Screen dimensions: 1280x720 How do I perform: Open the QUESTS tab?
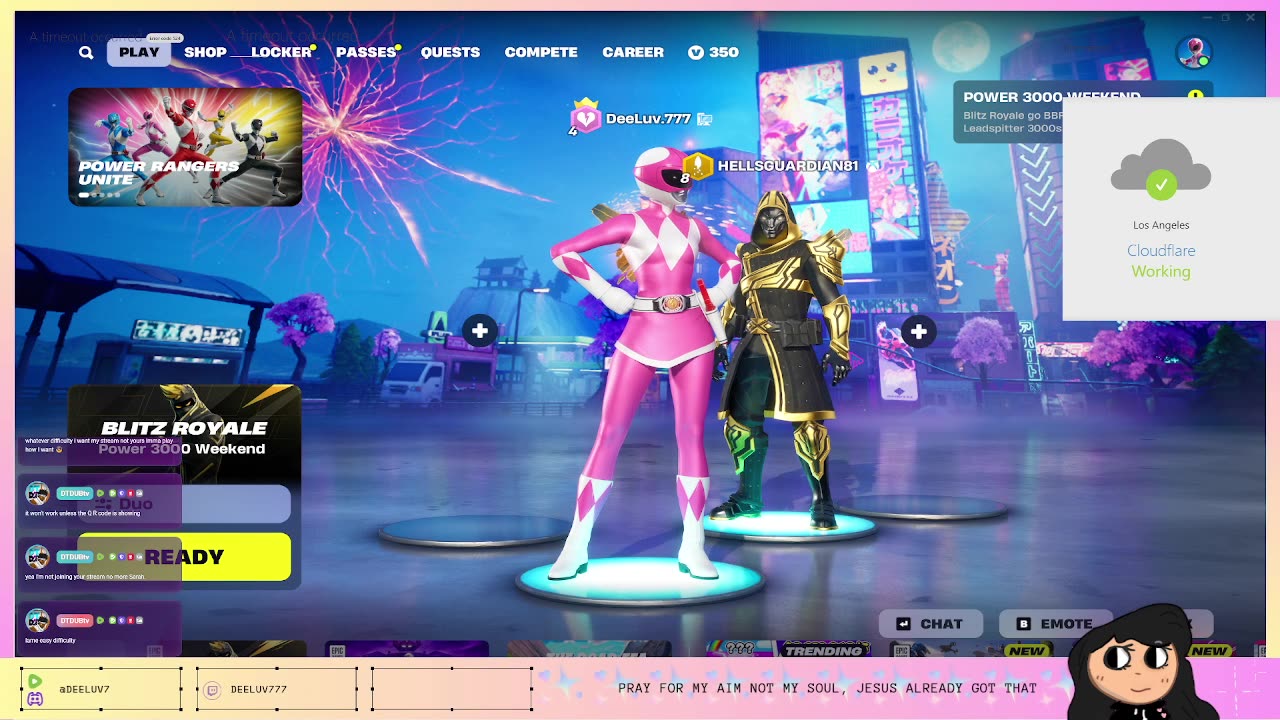pyautogui.click(x=450, y=52)
